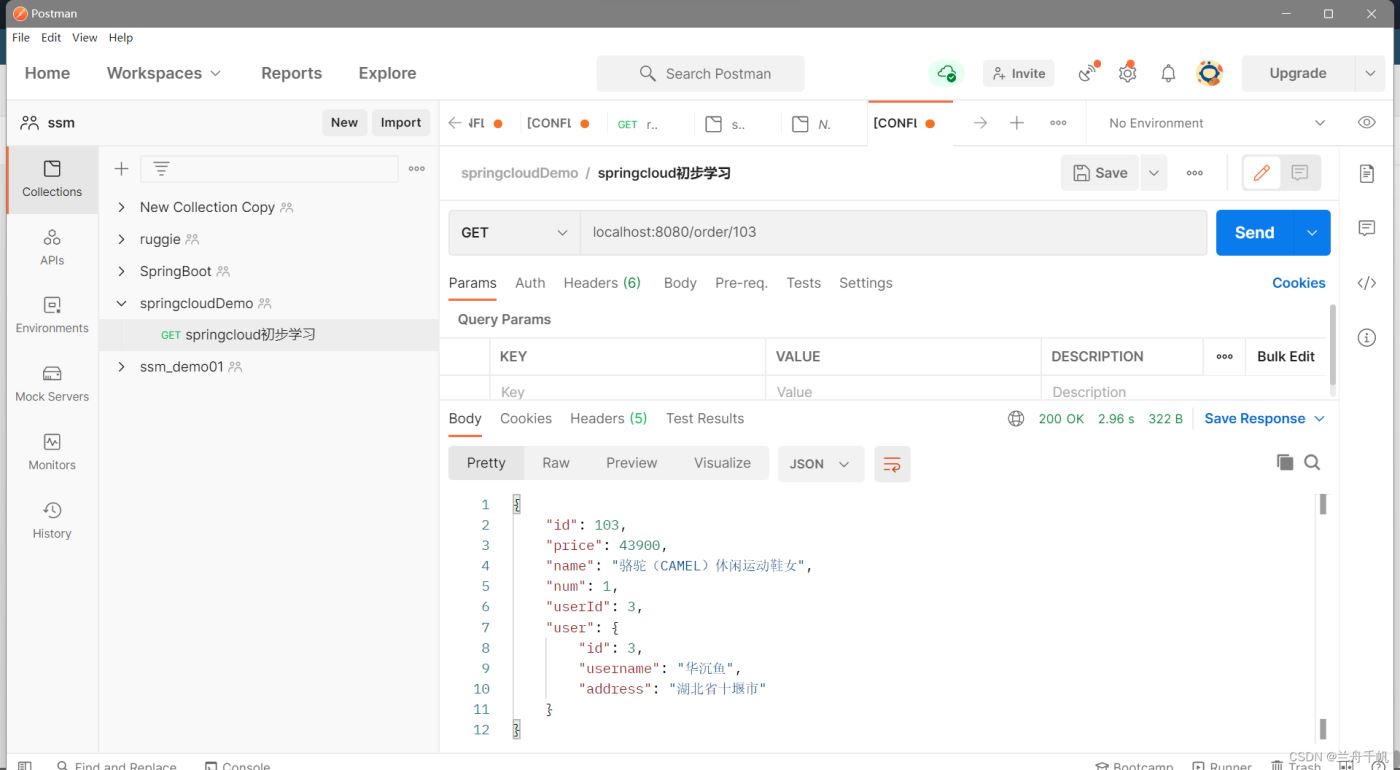Open the Upgrade dropdown arrow

click(1370, 73)
